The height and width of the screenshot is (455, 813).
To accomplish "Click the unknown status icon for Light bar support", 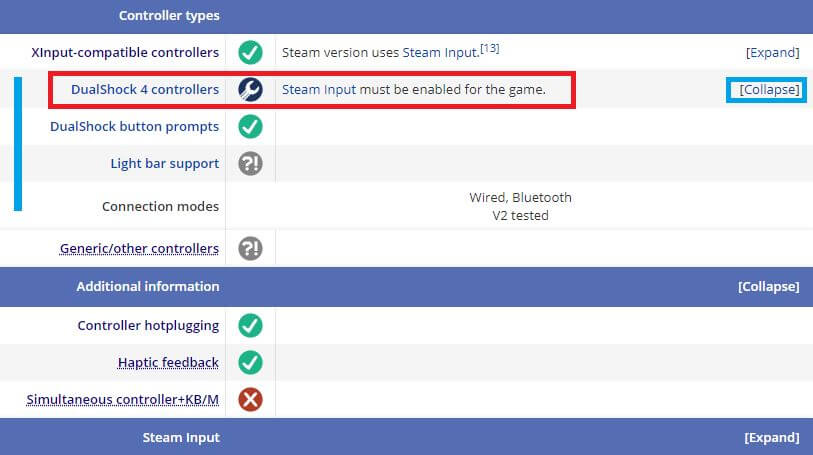I will tap(250, 164).
